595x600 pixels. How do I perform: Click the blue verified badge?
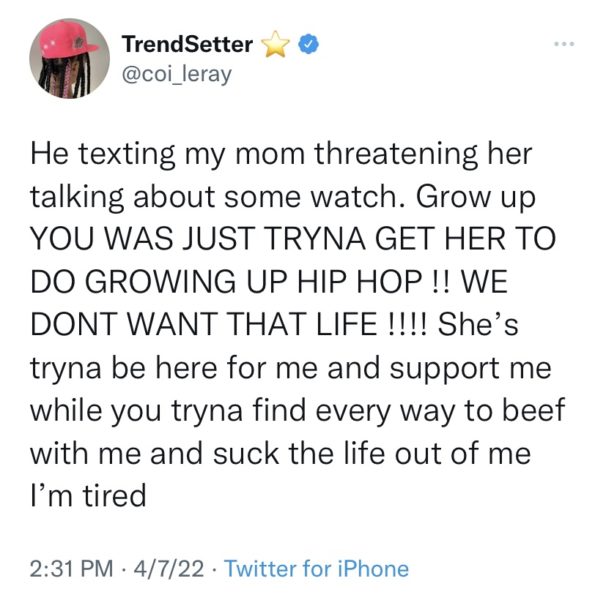point(308,44)
